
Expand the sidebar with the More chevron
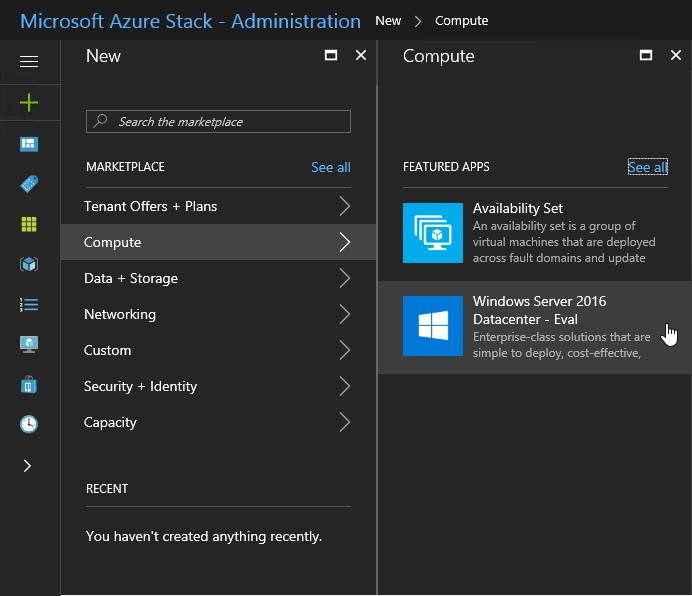(x=27, y=466)
